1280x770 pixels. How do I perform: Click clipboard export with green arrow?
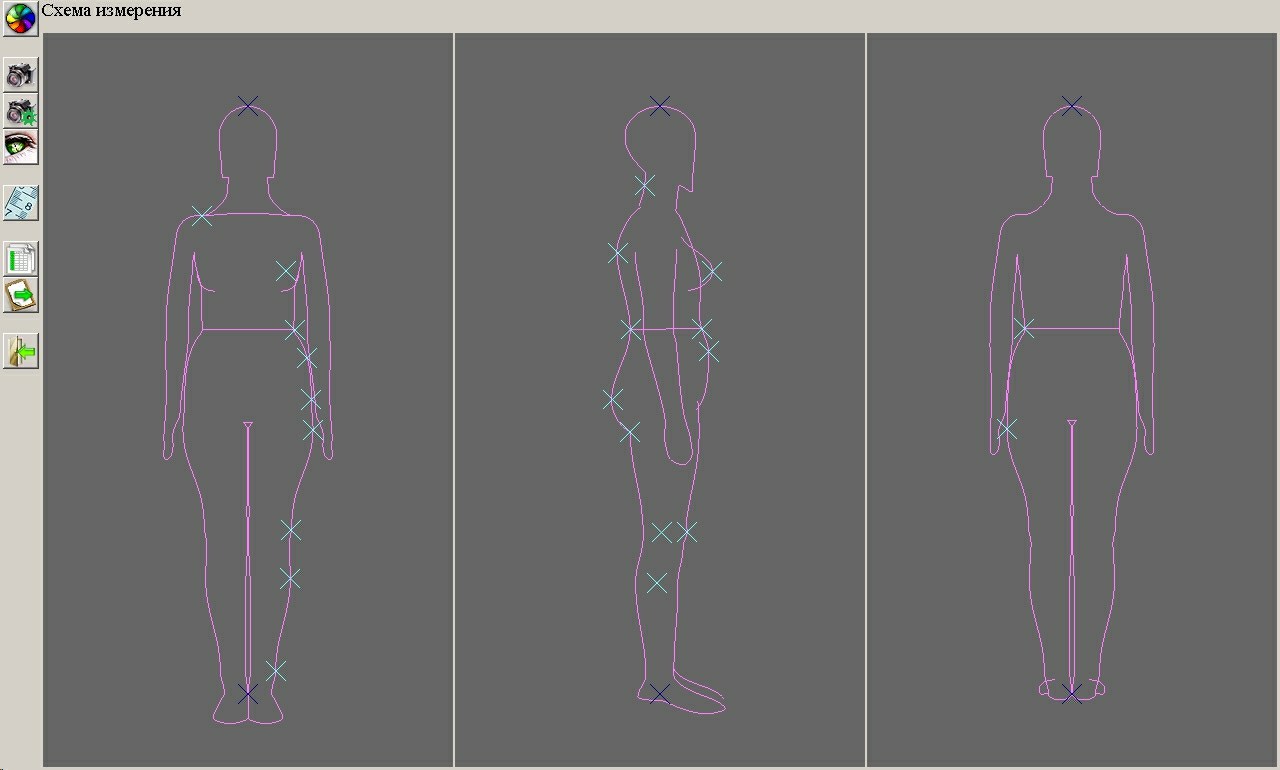pos(20,295)
